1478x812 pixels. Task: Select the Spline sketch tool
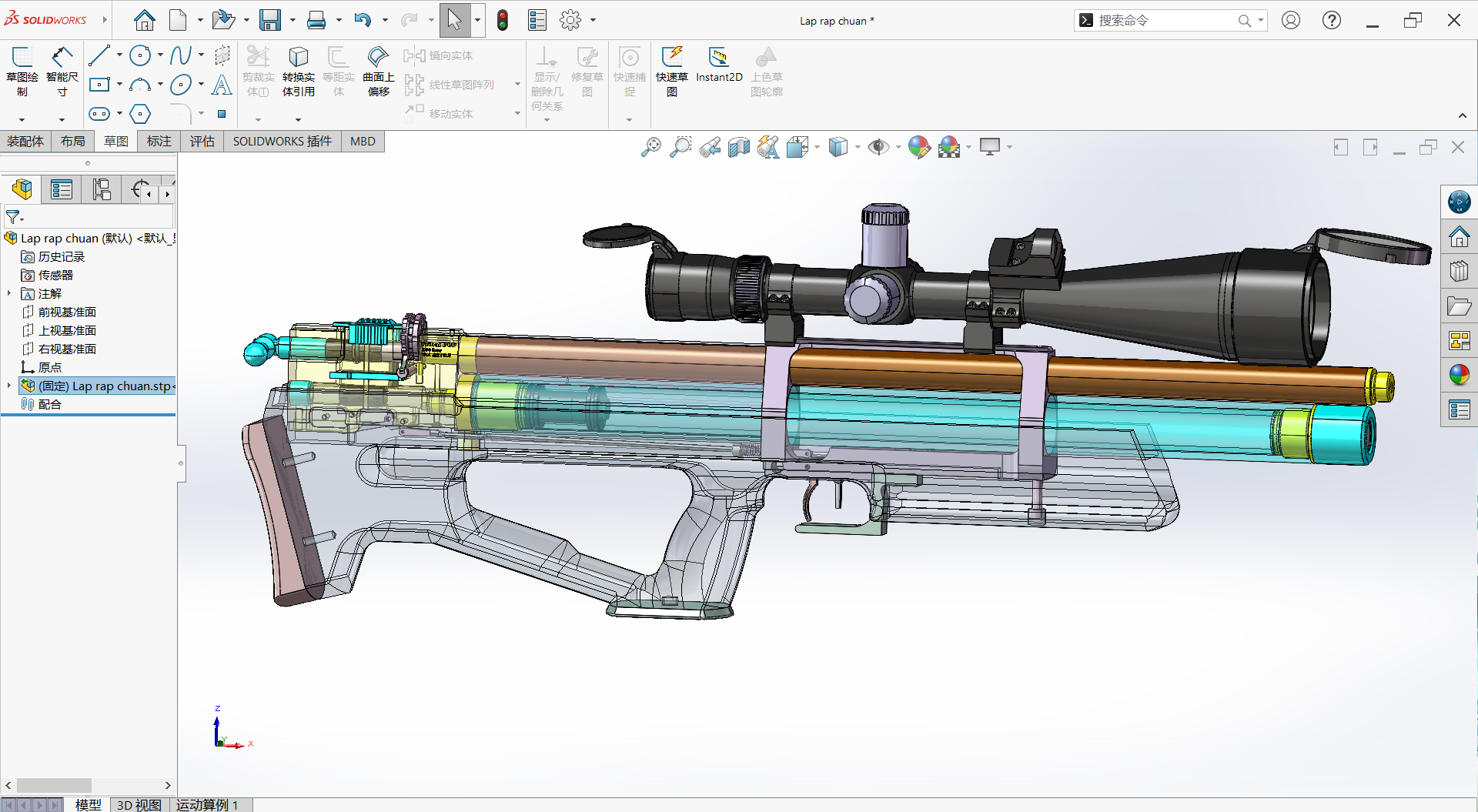[x=180, y=55]
